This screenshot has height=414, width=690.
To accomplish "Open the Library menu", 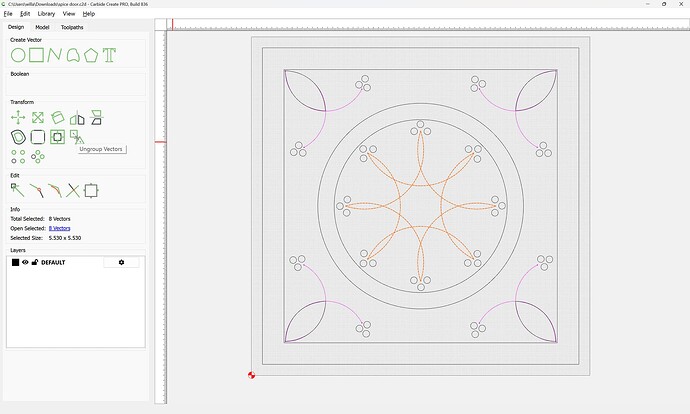I will tap(46, 14).
